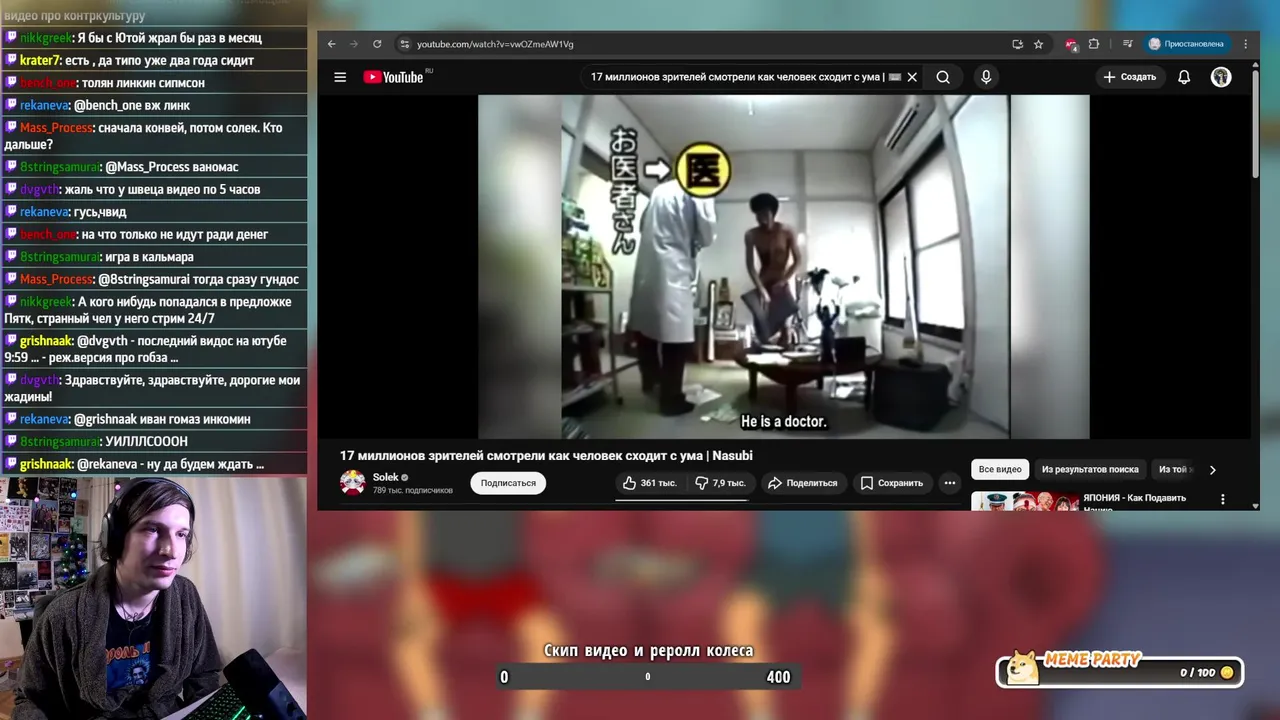Bookmark this page with the star icon

1038,44
